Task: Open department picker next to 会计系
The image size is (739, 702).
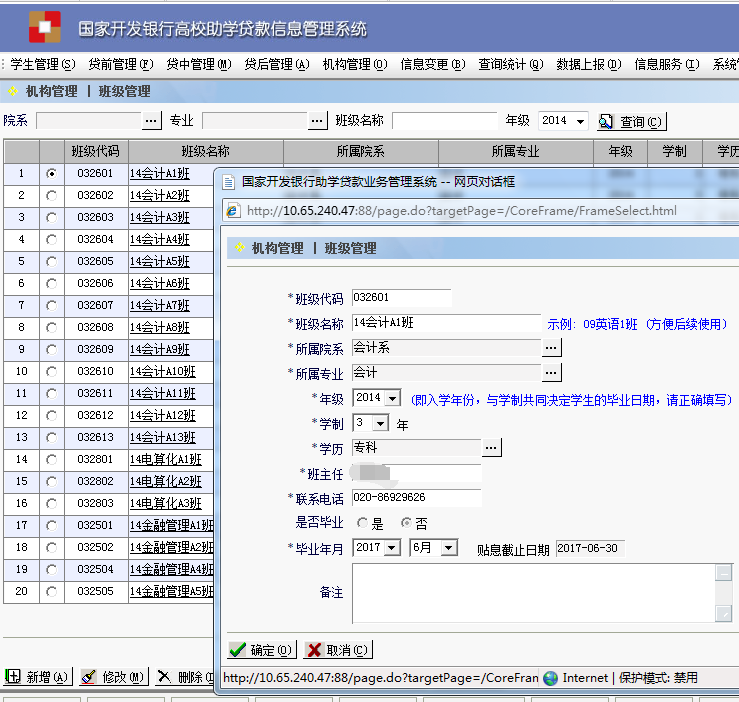Action: pos(552,348)
